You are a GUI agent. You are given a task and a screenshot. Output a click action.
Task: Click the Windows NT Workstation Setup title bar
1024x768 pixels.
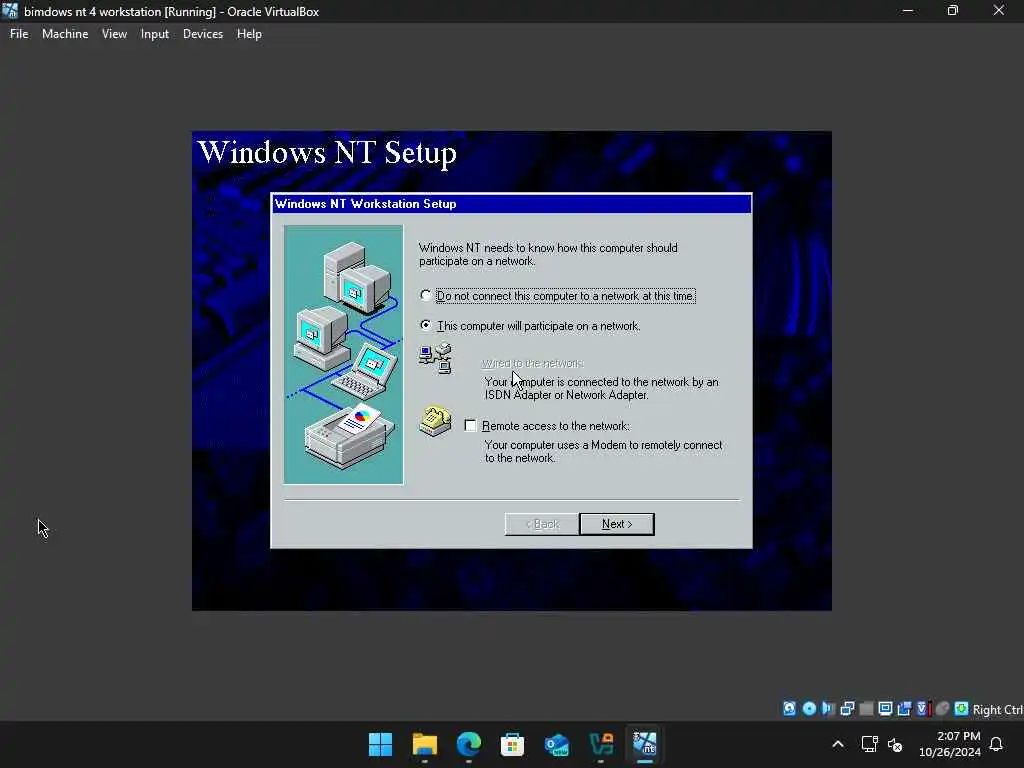click(511, 204)
